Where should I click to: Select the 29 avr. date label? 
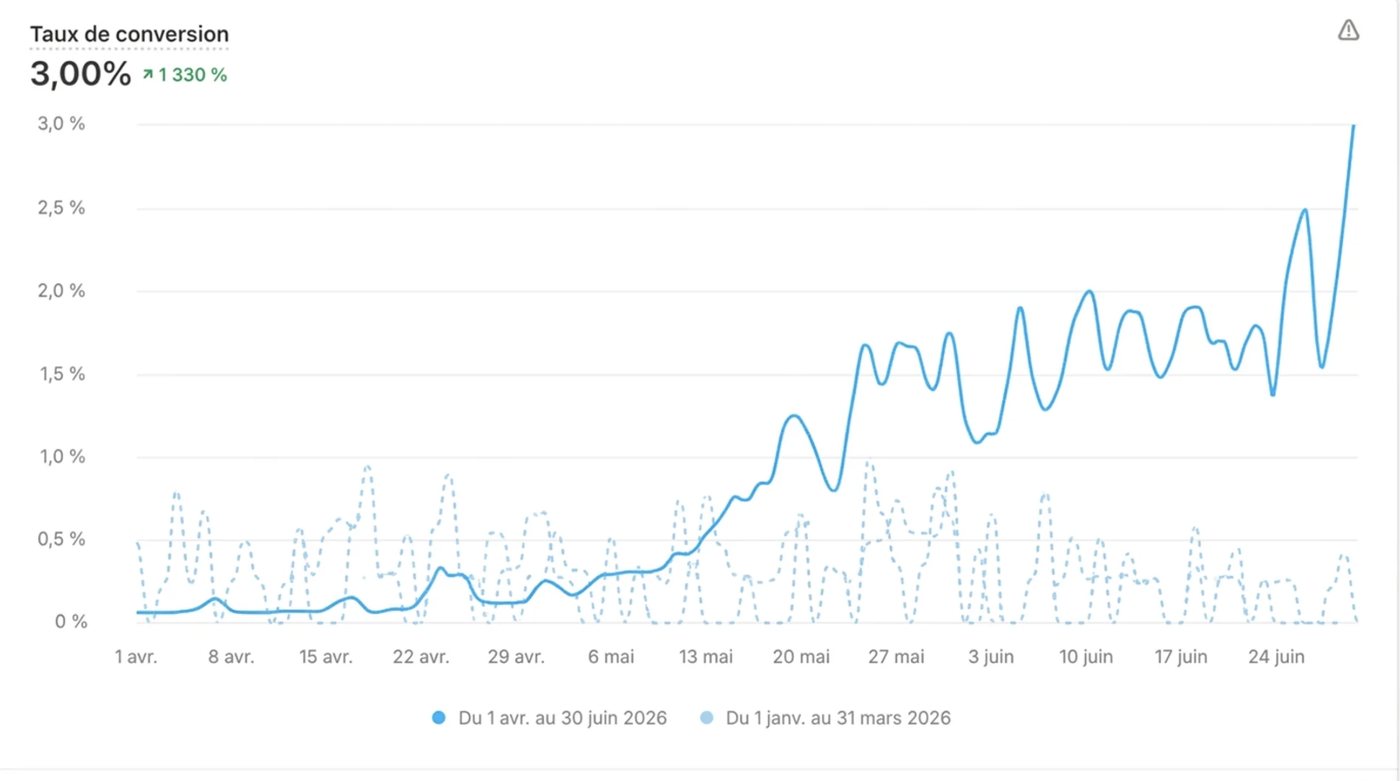click(516, 657)
